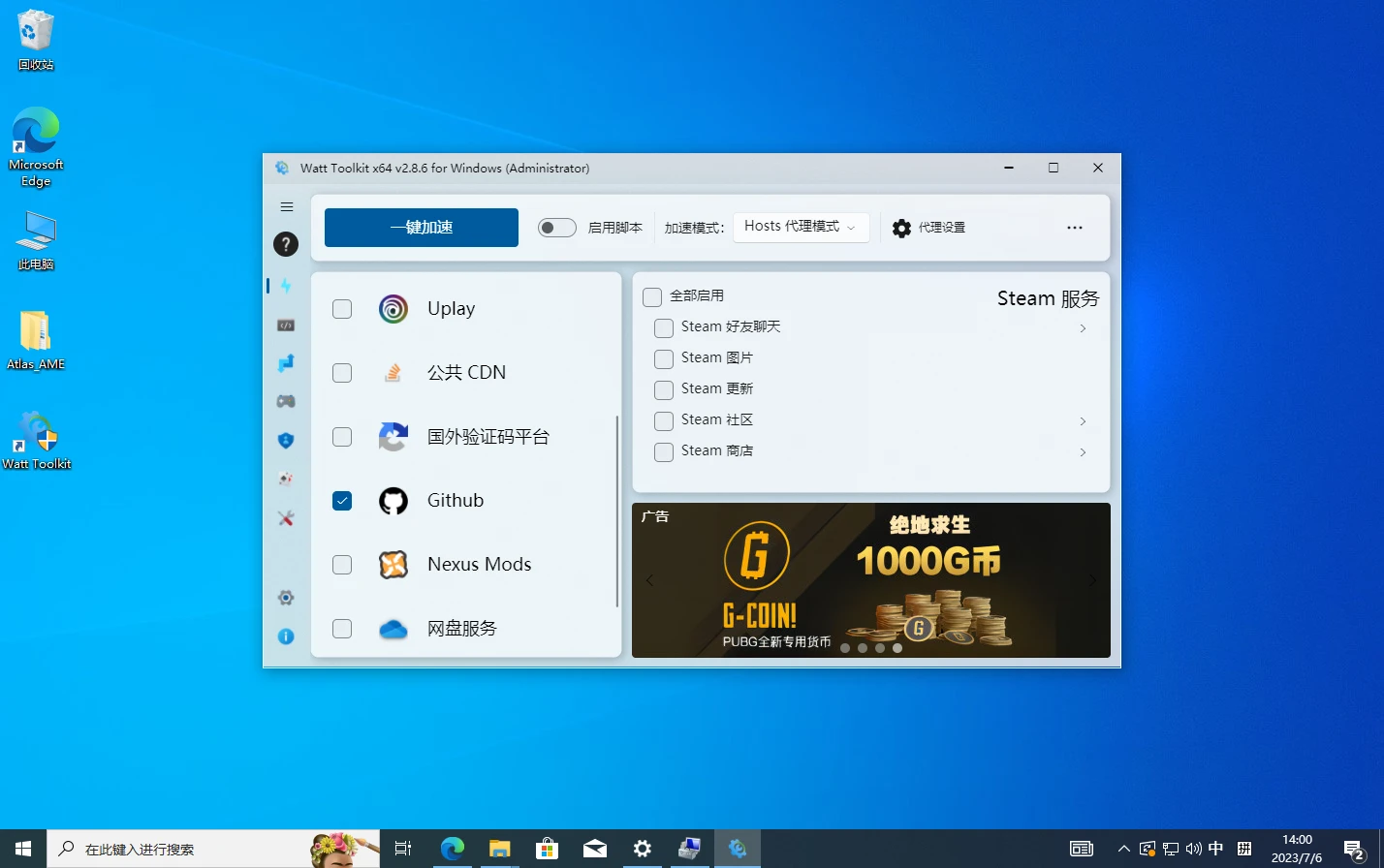Click the Windows Start button
This screenshot has width=1384, height=868.
click(x=23, y=849)
